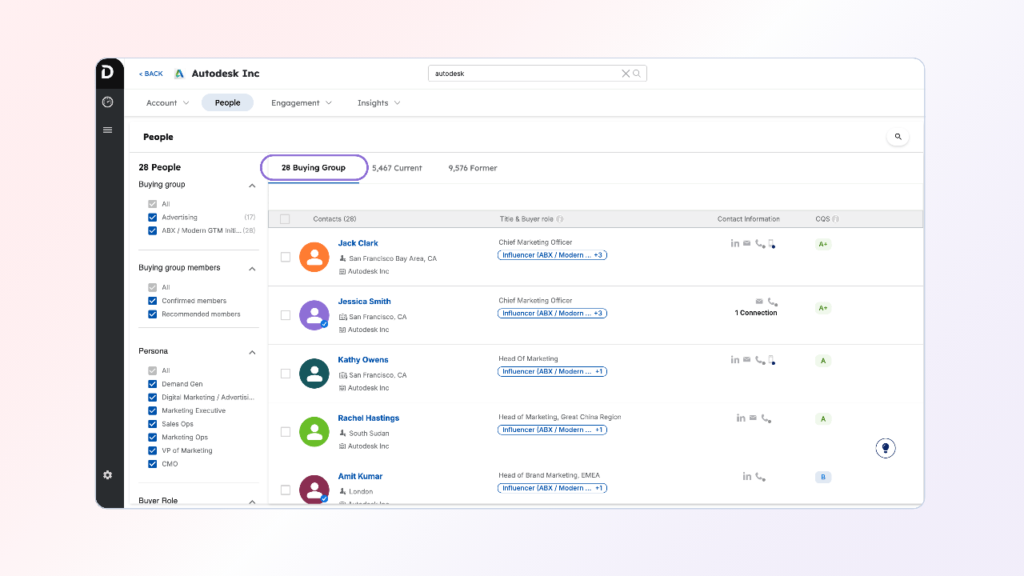Click Rachel Hastings' green avatar
Viewport: 1024px width, 576px height.
coord(314,432)
